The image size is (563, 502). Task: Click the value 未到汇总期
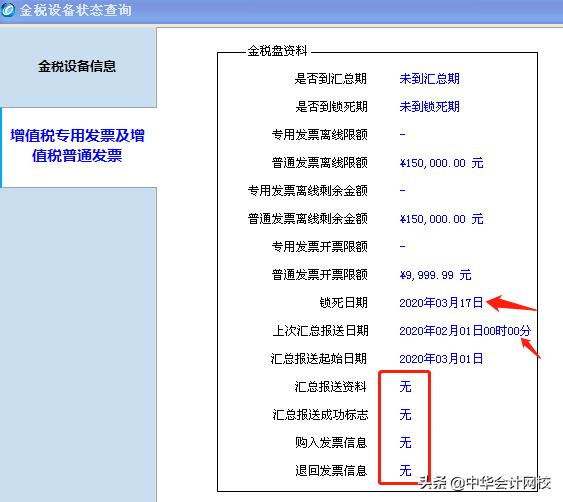(429, 79)
